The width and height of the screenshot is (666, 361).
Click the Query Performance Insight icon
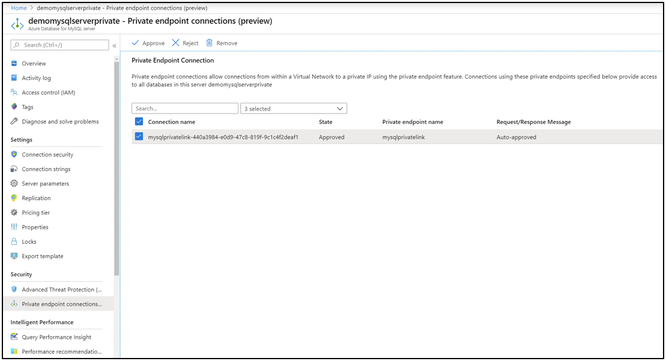pos(14,337)
